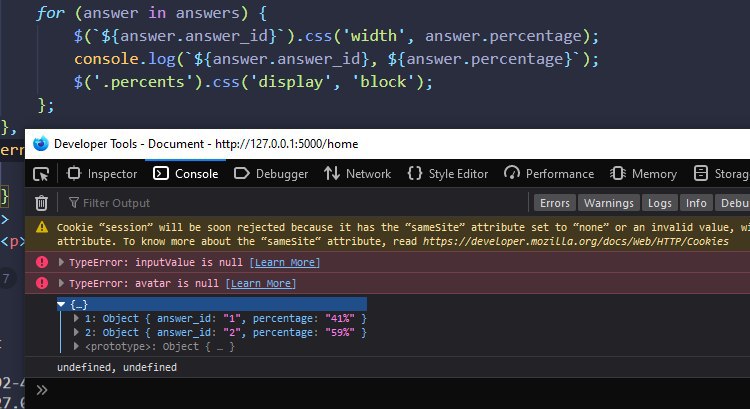
Task: Click the Firefox icon in the title bar
Action: 41,144
